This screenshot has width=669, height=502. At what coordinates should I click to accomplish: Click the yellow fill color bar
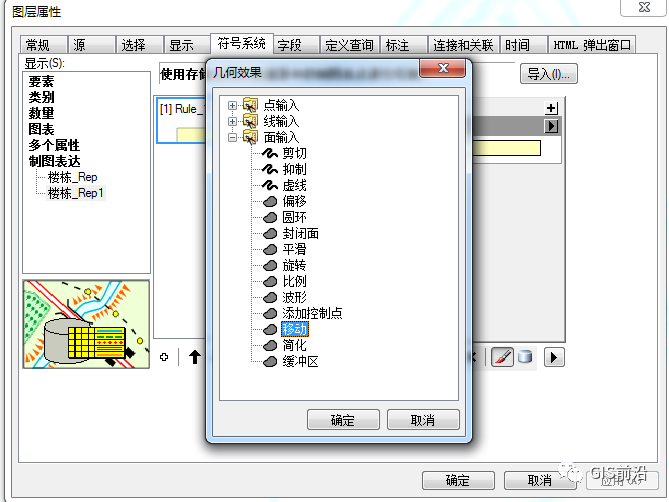[506, 148]
